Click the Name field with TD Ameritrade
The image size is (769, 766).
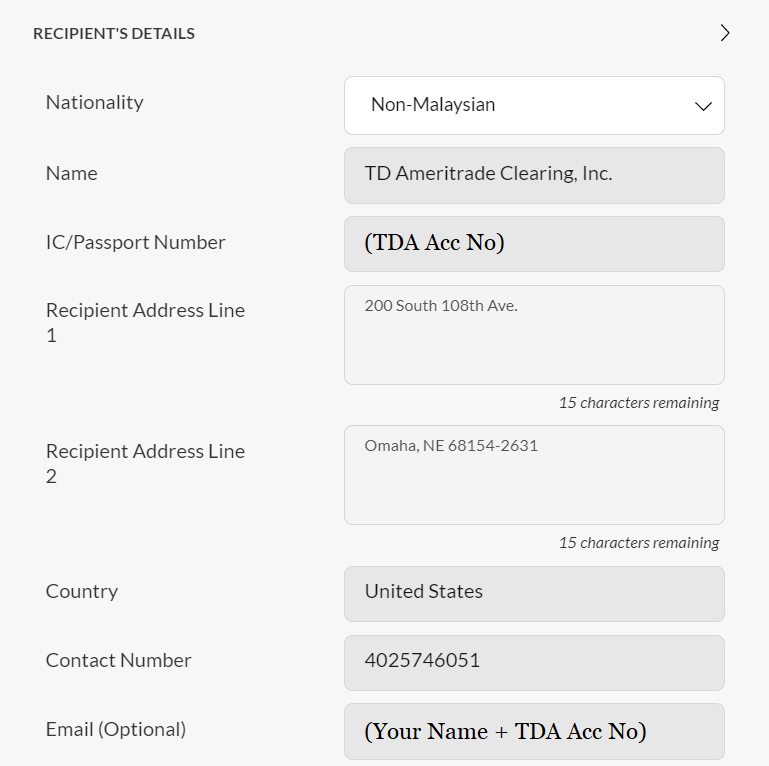(x=534, y=175)
